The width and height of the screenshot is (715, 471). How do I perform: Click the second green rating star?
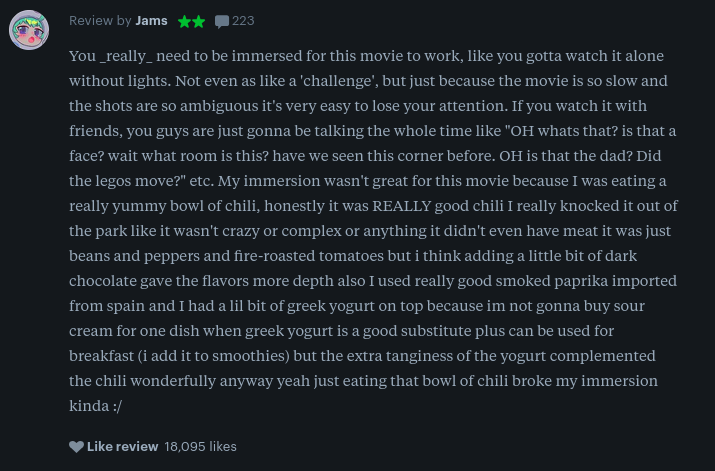tap(199, 21)
